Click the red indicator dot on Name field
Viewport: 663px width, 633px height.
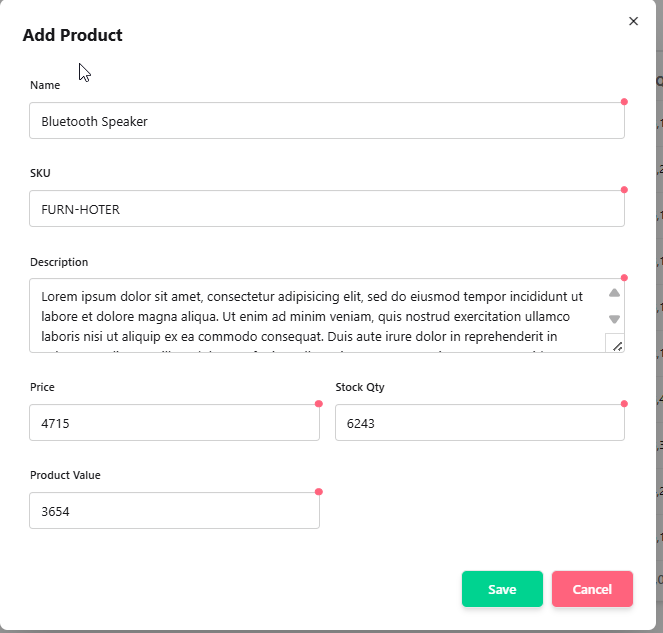624,102
